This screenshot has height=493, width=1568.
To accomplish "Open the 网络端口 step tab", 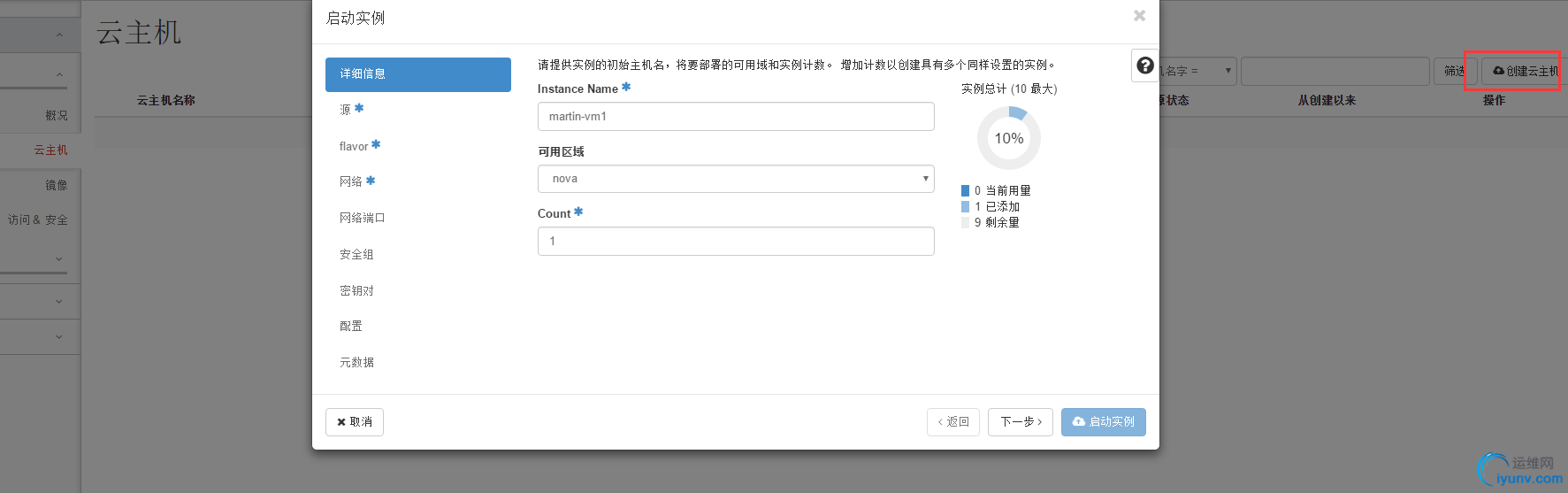I will click(362, 218).
